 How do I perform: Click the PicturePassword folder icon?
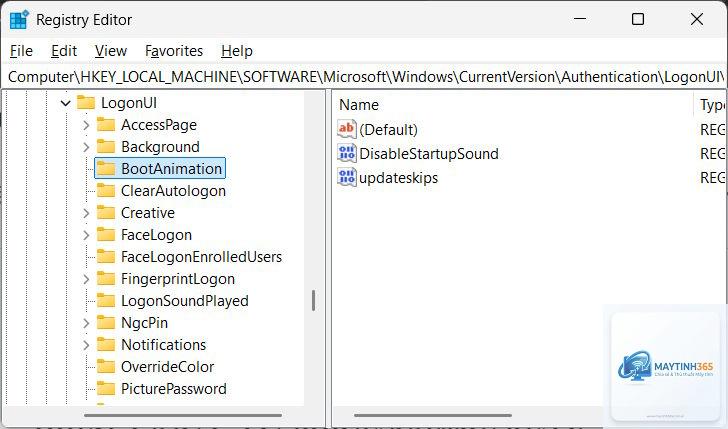coord(106,388)
